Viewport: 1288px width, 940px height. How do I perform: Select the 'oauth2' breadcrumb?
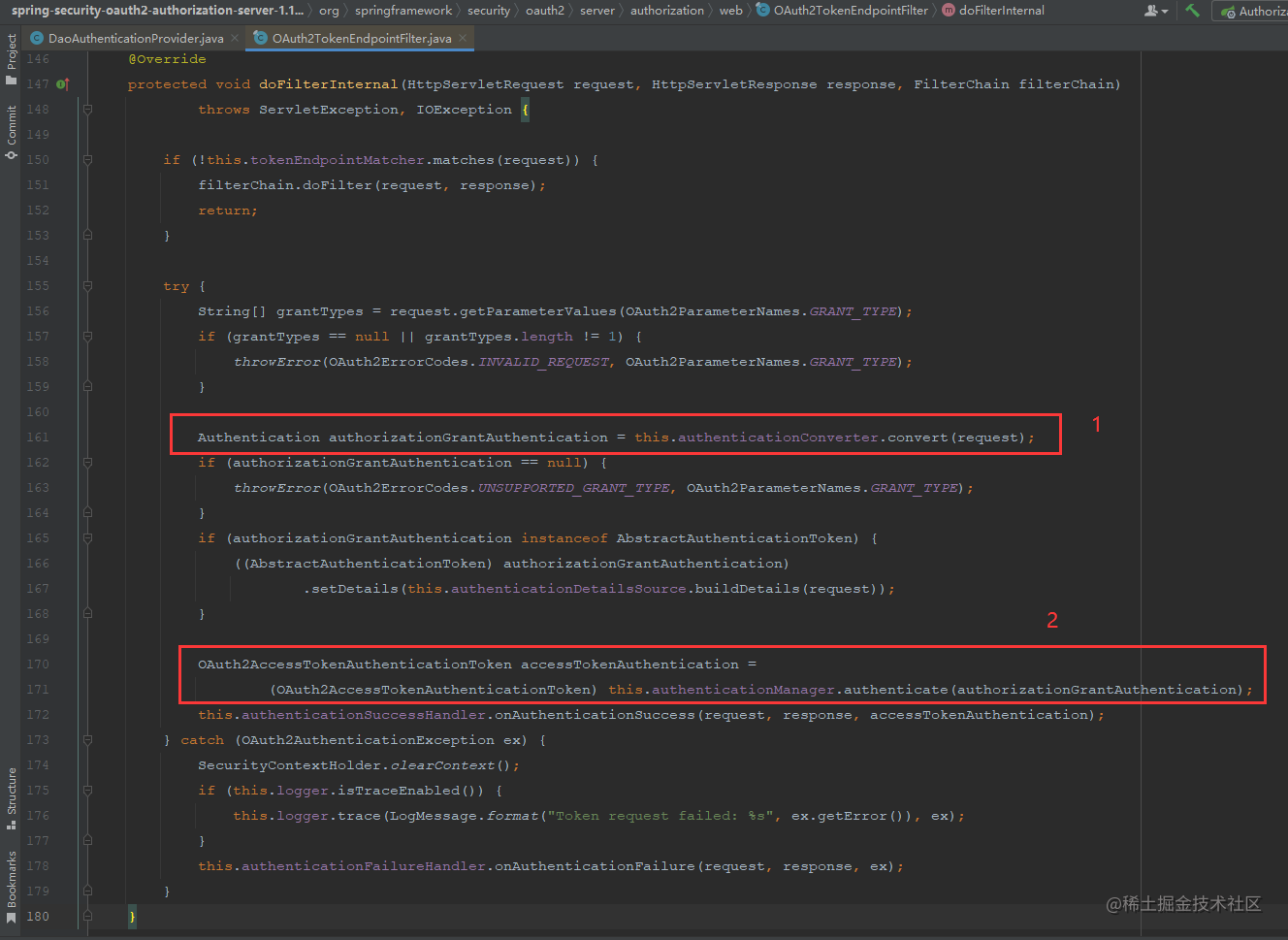(545, 11)
